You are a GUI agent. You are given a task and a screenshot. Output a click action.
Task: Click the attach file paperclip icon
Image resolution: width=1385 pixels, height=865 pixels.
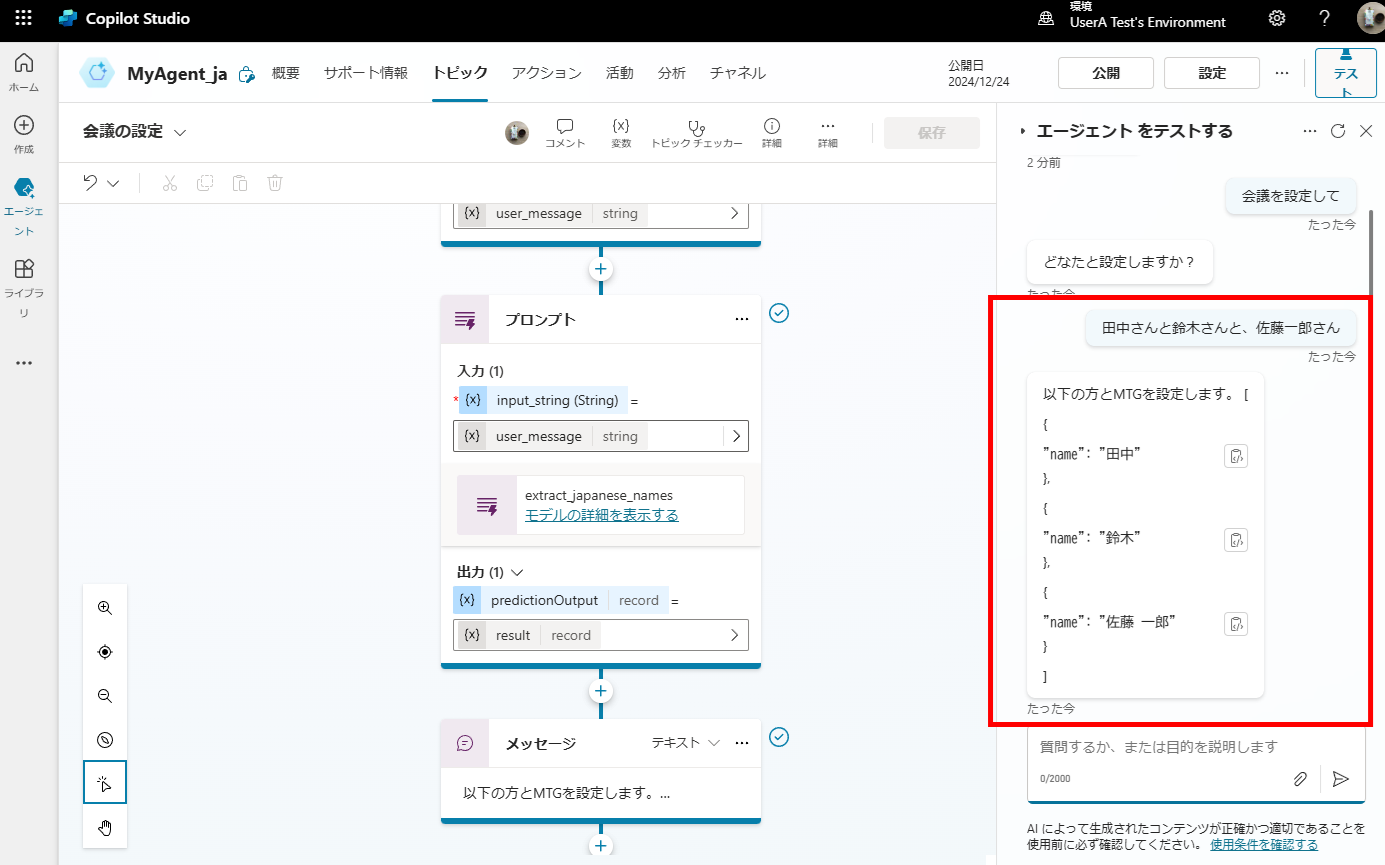click(x=1300, y=778)
